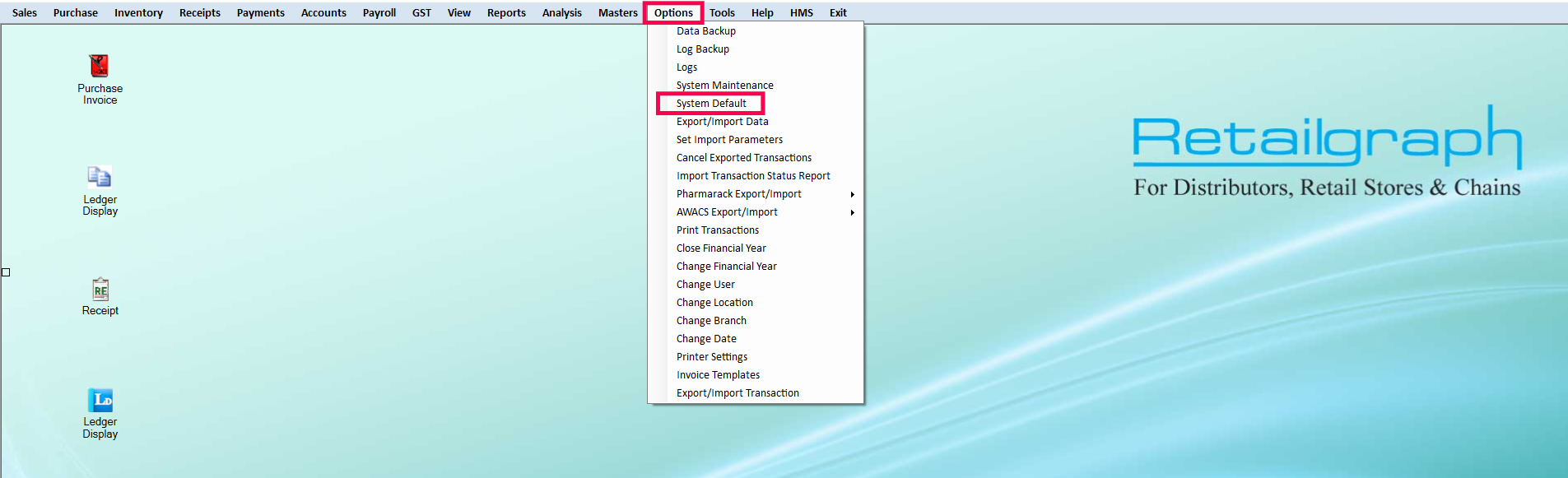Open the blue LD Ledger Display icon
Viewport: 1568px width, 478px height.
pos(100,413)
